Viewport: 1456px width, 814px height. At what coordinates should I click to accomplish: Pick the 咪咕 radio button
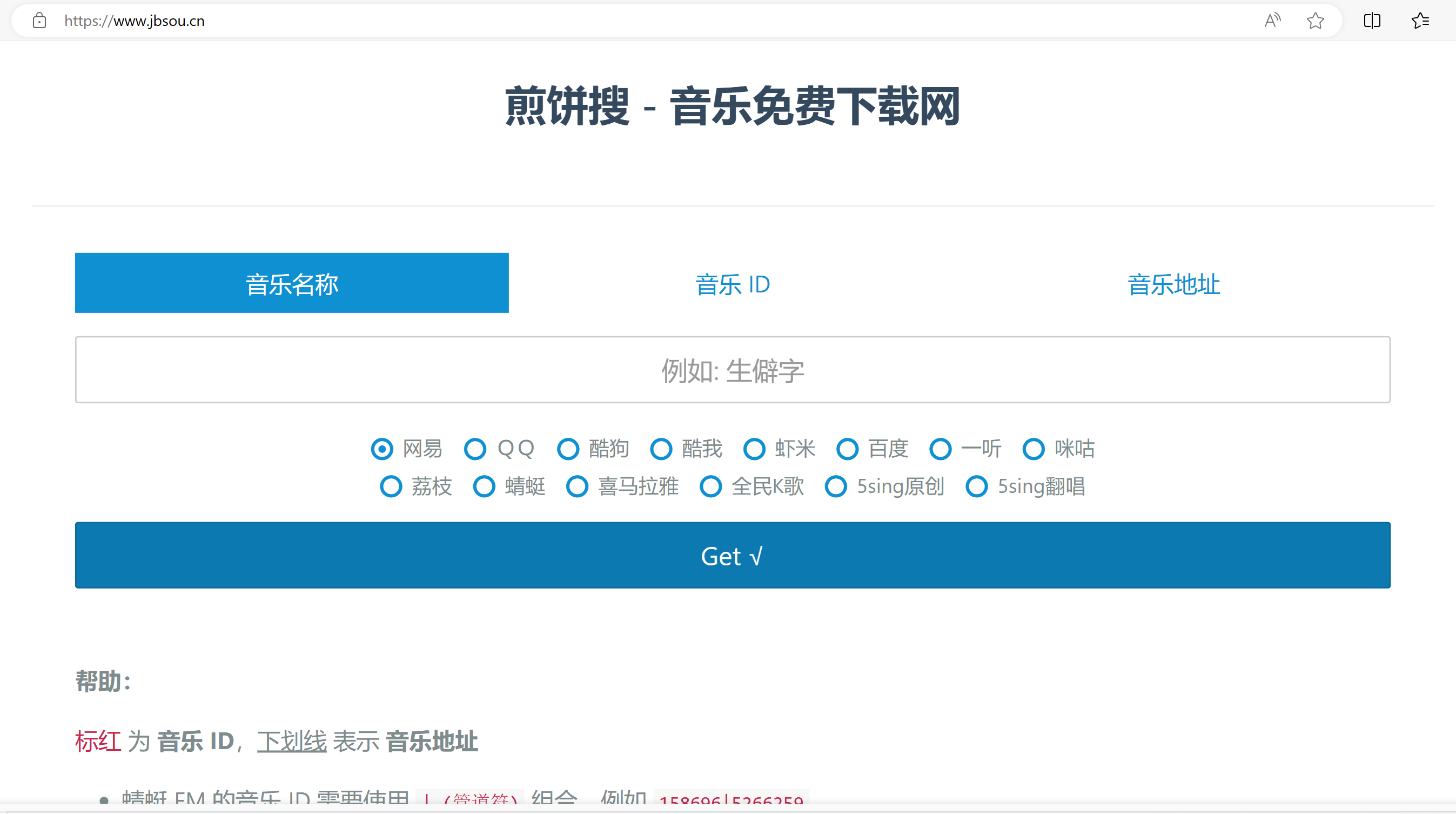[1034, 449]
